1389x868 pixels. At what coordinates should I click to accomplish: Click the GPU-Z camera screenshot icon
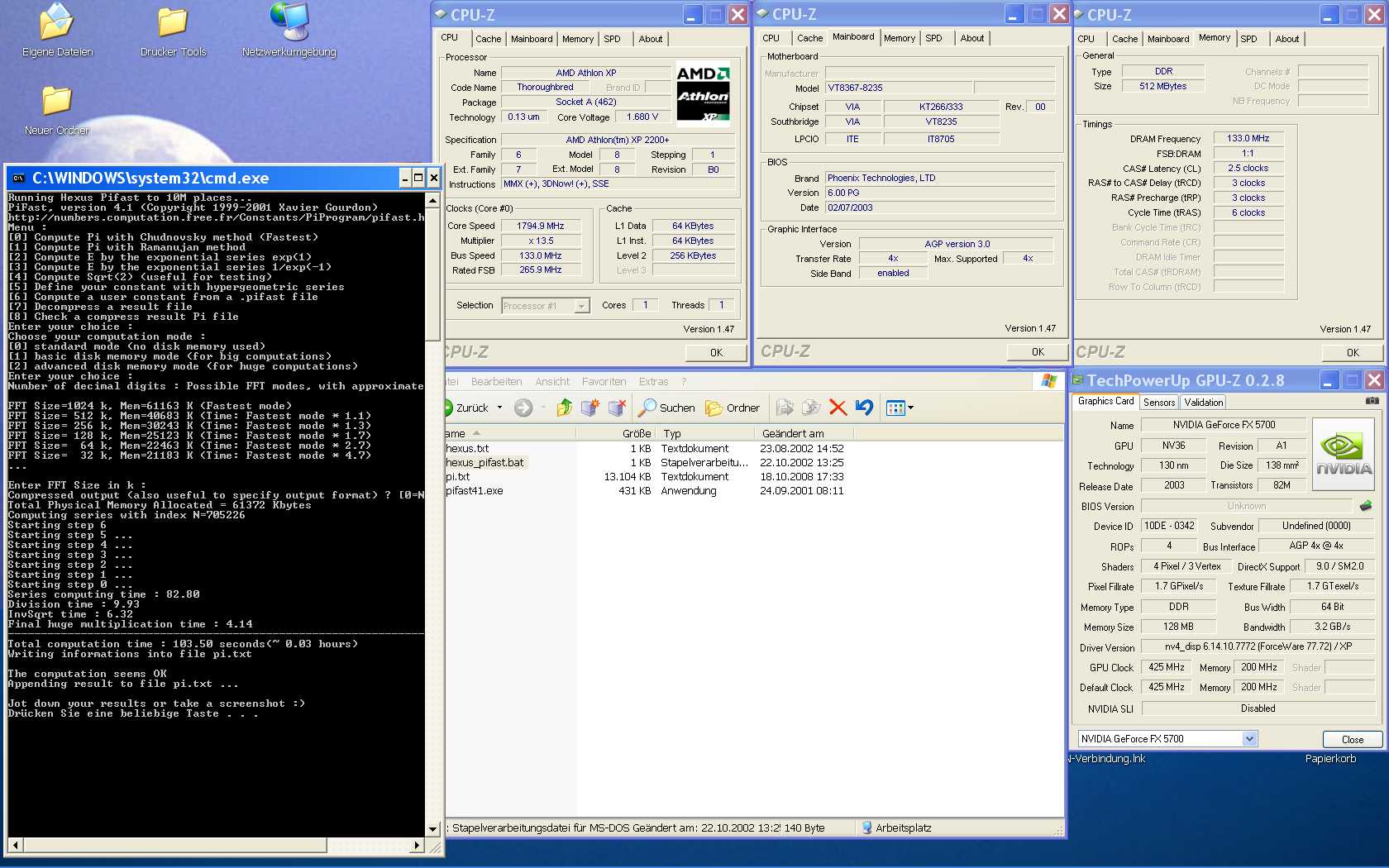(1372, 401)
